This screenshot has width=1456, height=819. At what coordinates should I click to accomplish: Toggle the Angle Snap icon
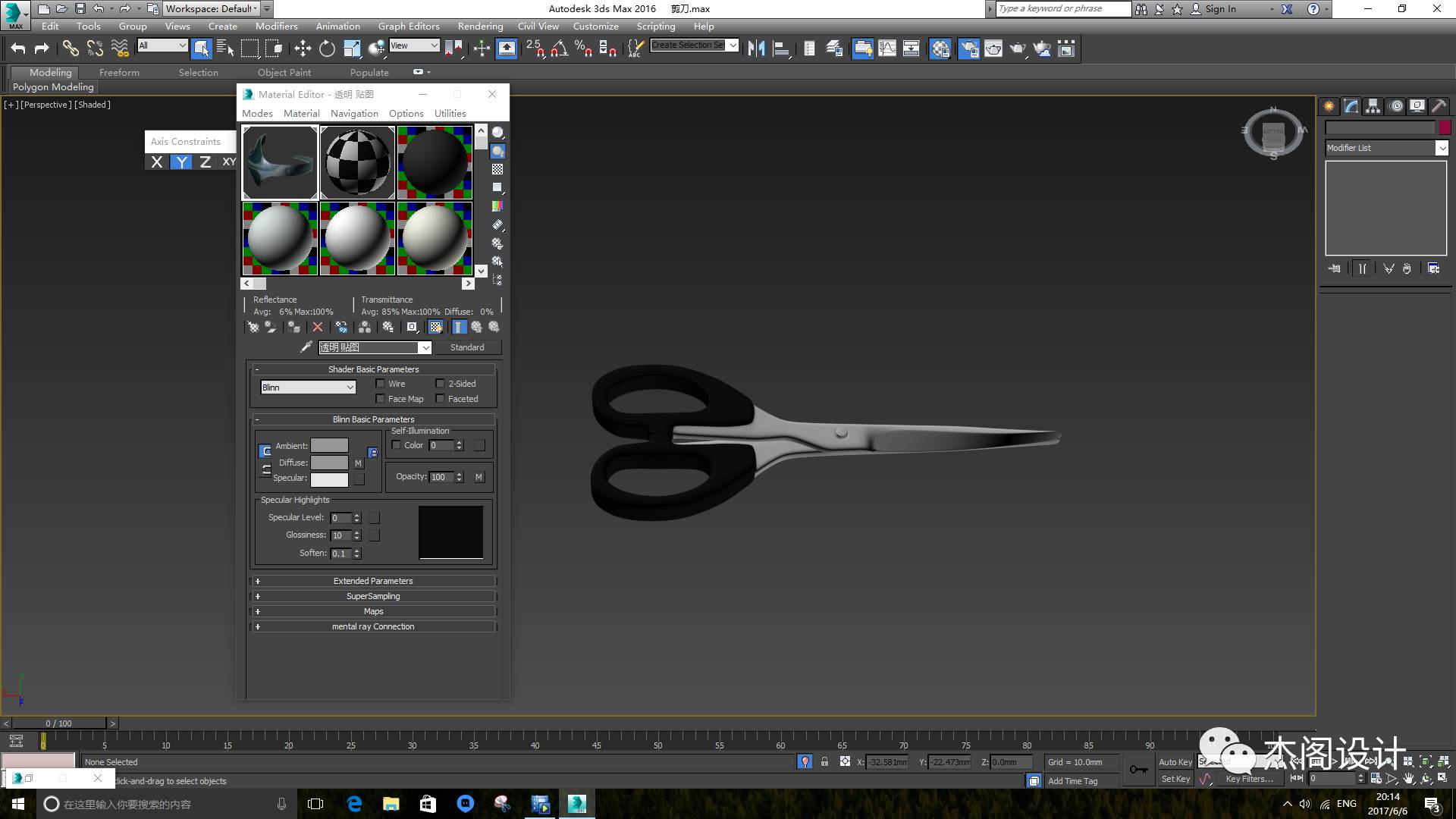pyautogui.click(x=559, y=49)
